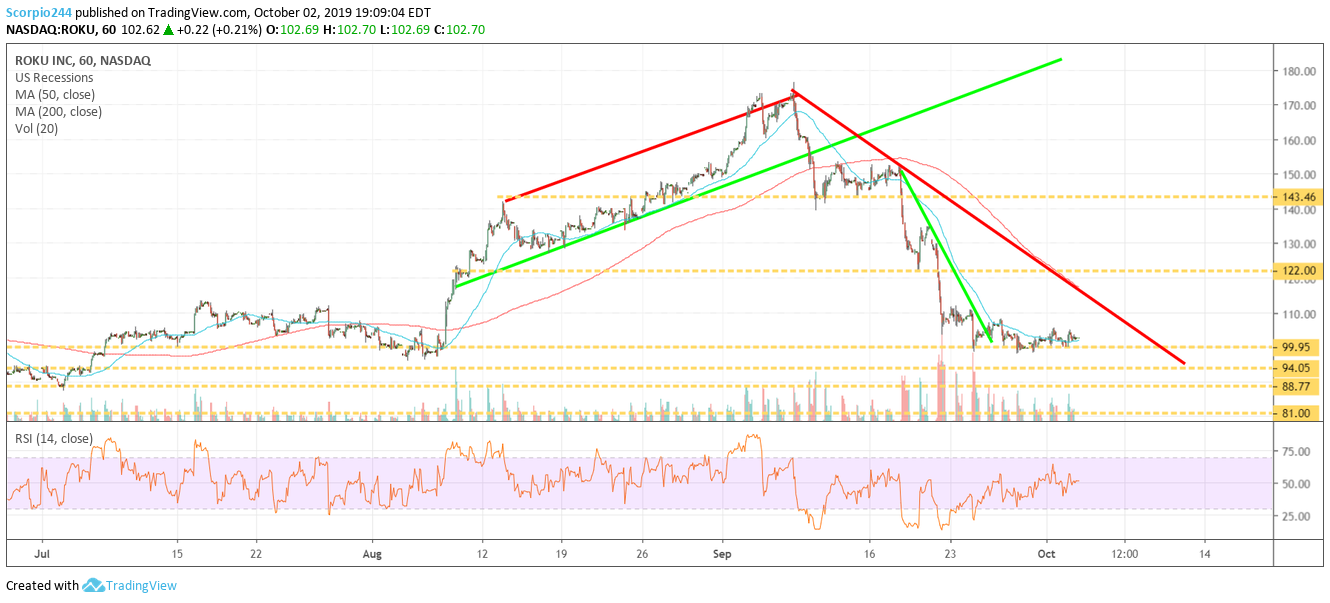Click the Aug date on time axis
The height and width of the screenshot is (603, 1330).
tap(372, 552)
